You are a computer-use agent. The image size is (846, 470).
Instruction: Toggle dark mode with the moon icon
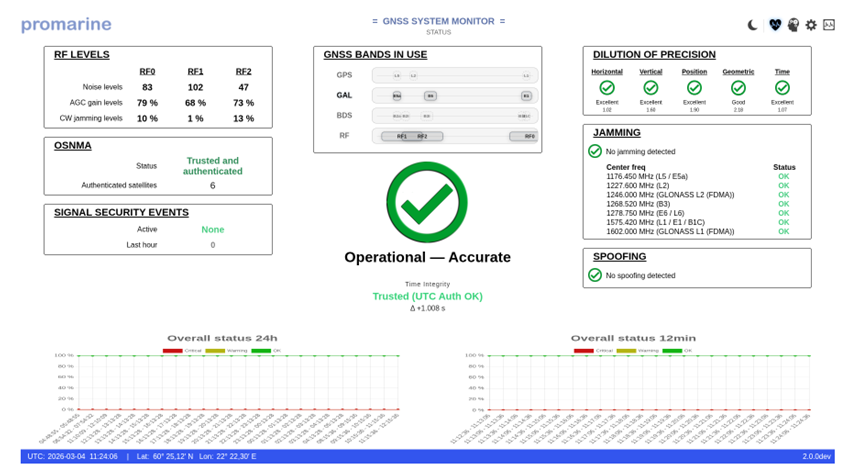[x=752, y=25]
